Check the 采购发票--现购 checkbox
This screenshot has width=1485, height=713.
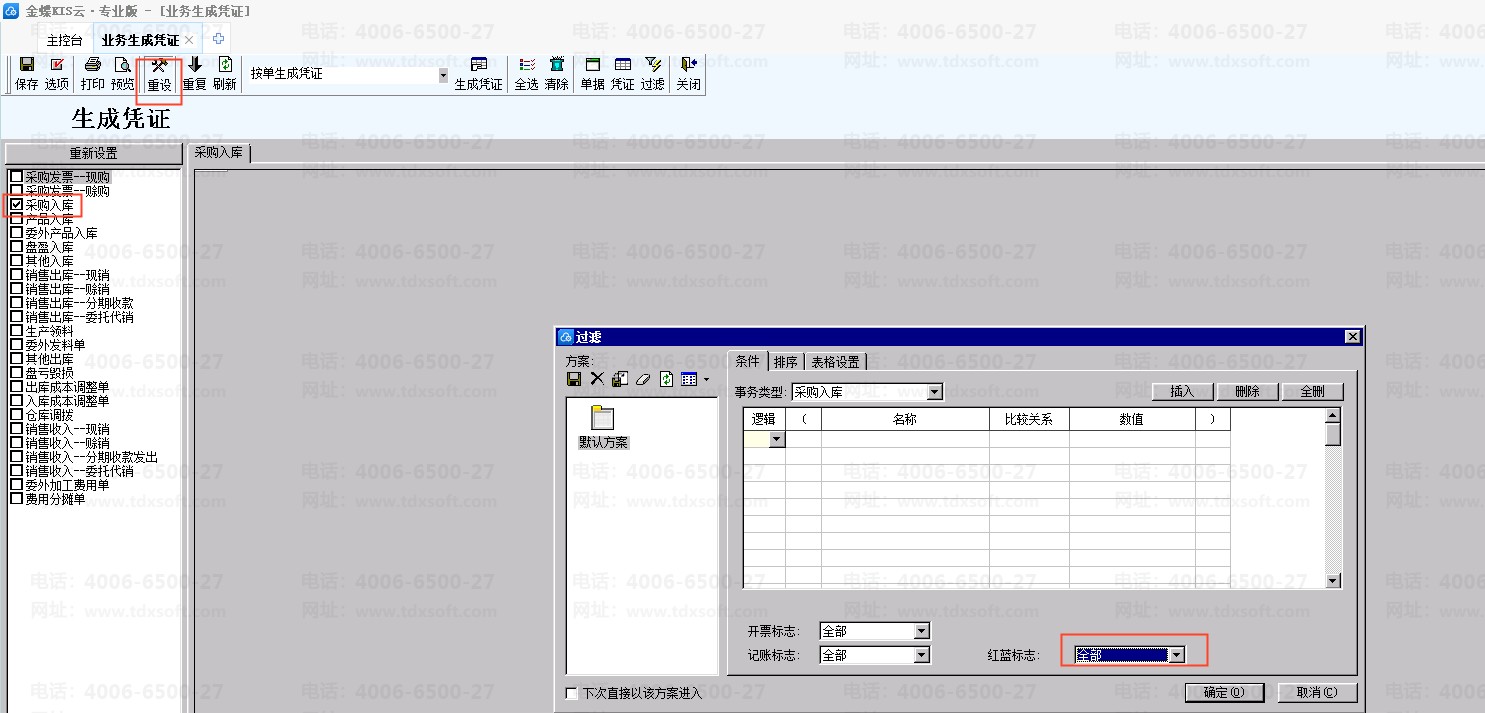click(16, 177)
